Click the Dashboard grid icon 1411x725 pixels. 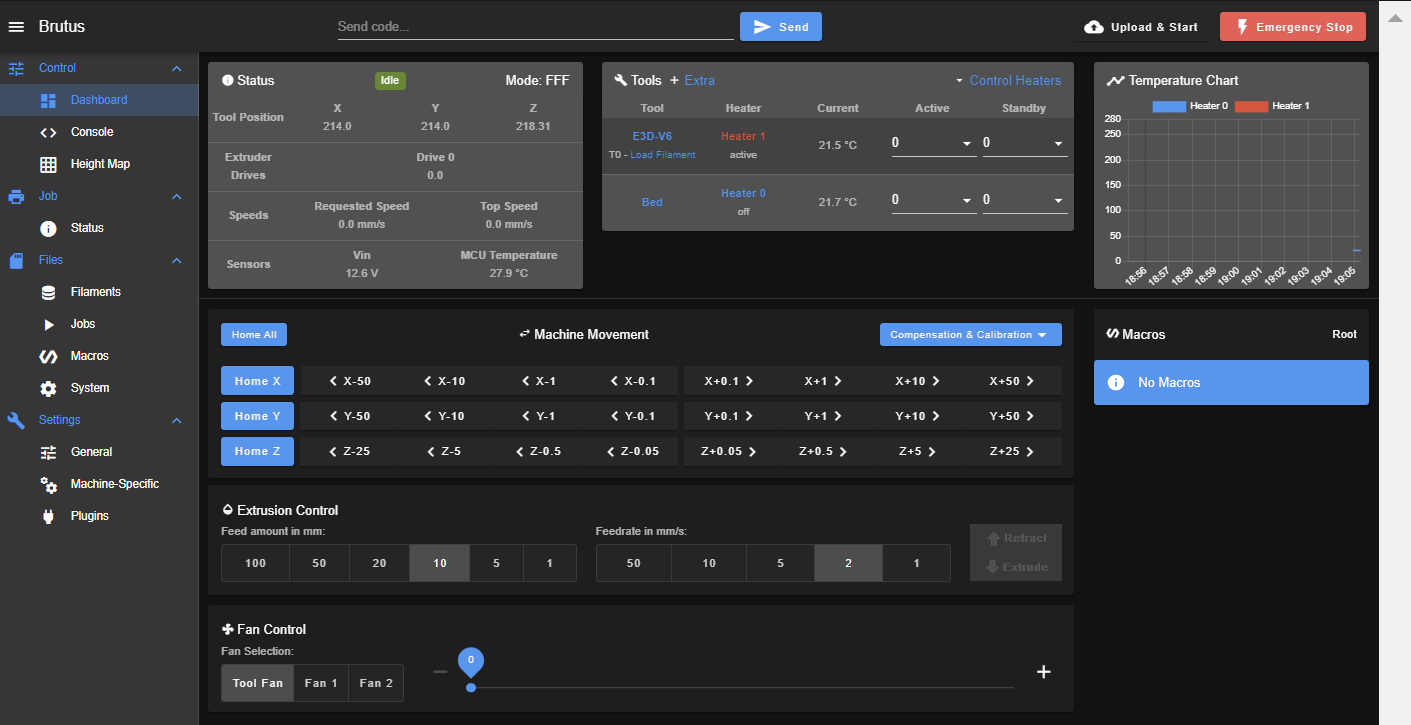[x=48, y=100]
